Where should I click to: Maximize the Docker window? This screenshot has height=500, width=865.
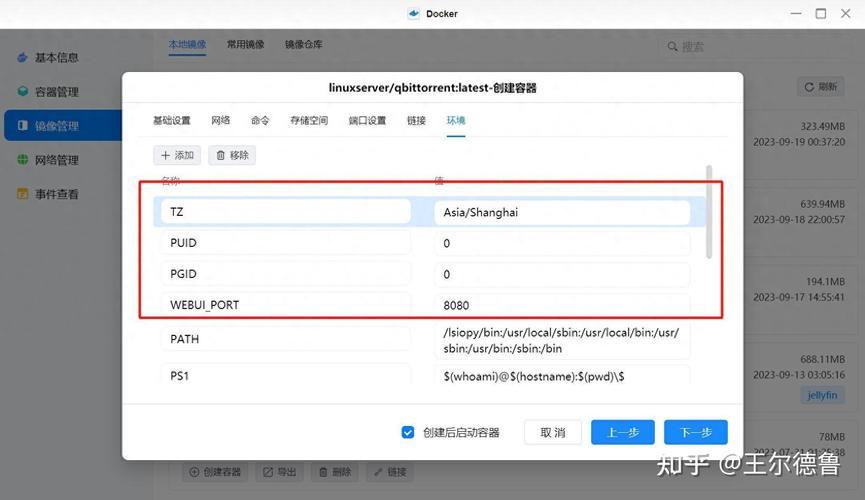point(821,13)
